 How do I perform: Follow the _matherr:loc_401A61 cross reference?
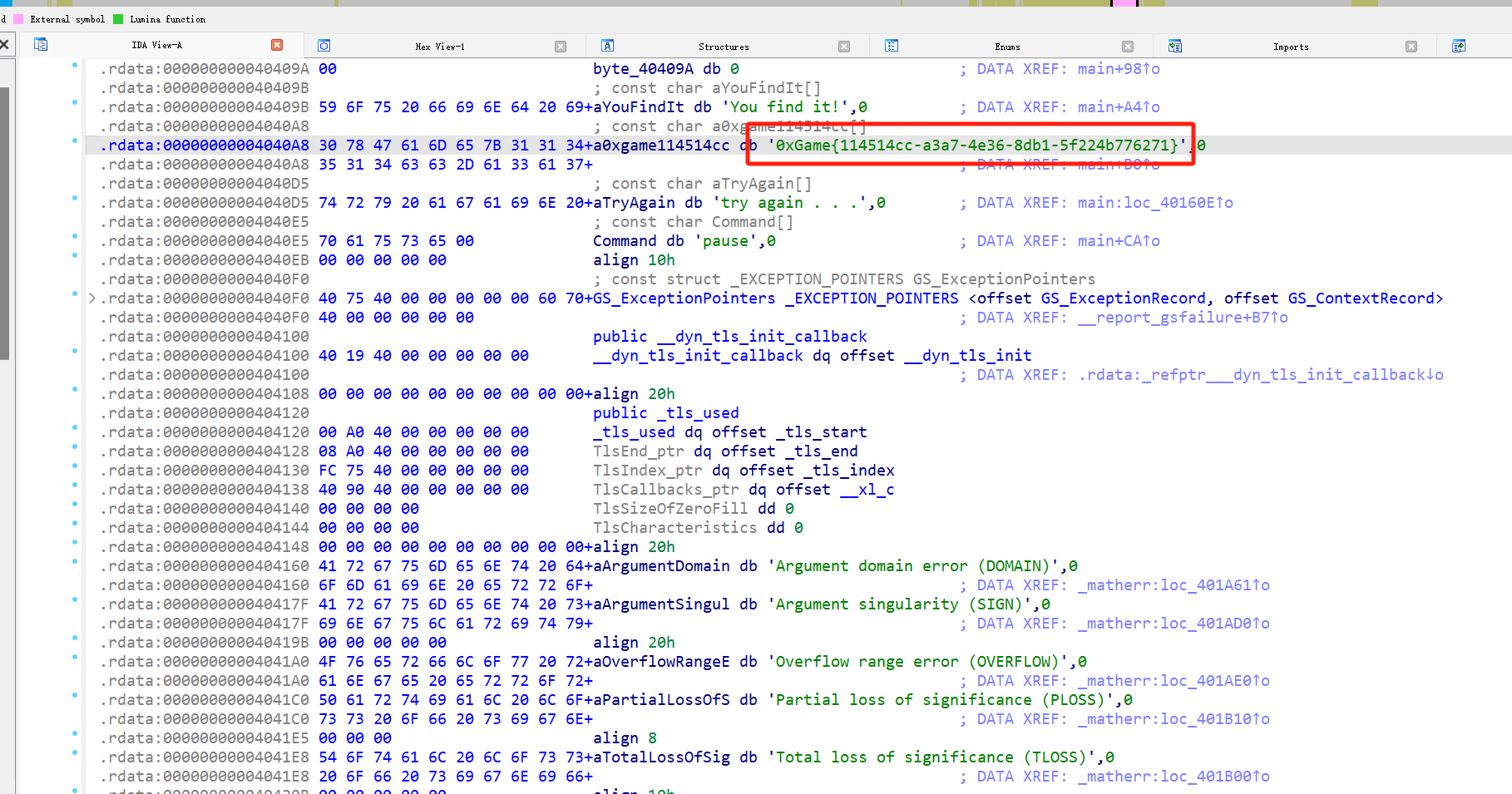pyautogui.click(x=1174, y=585)
